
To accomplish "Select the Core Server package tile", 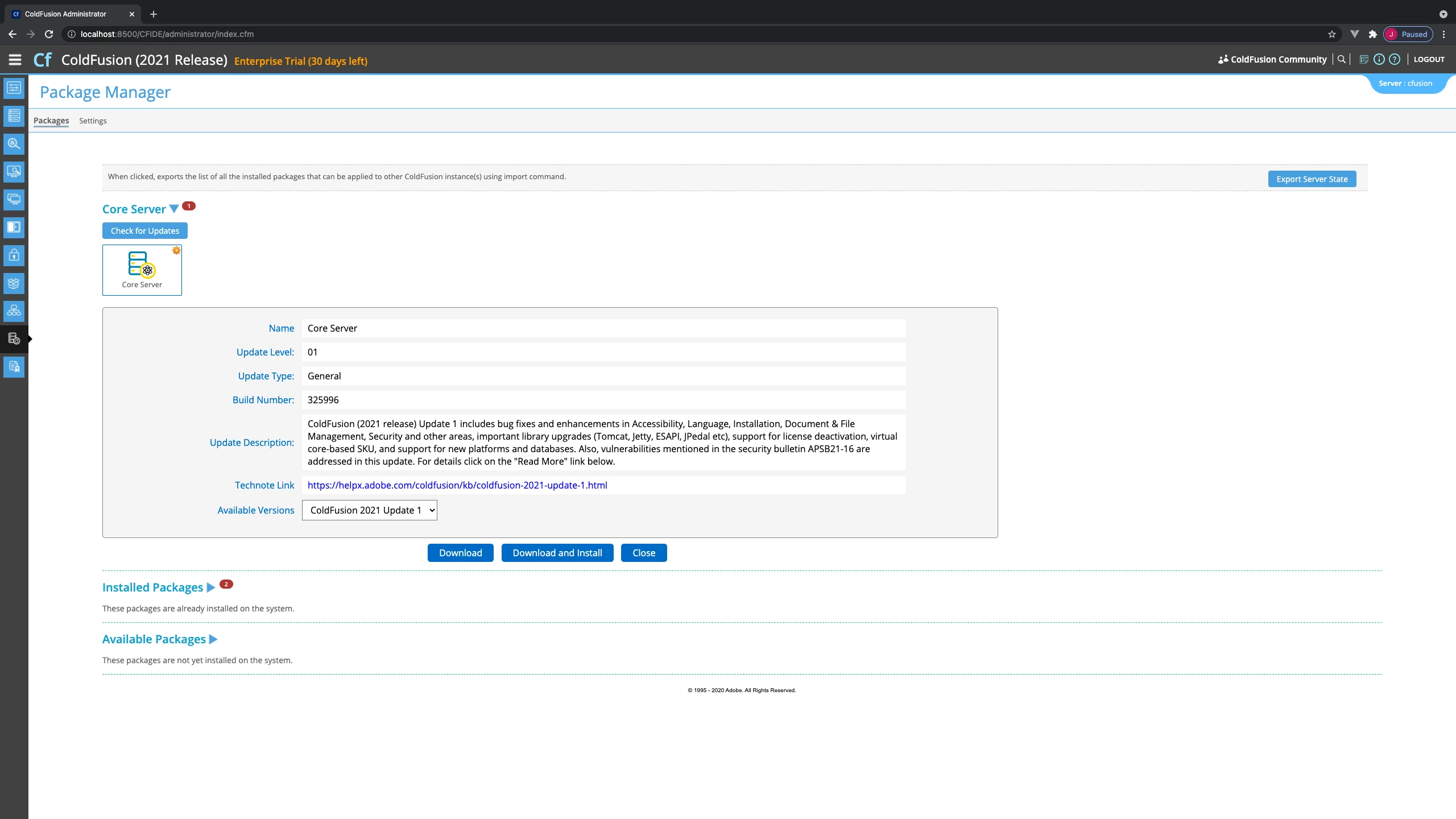I will coord(142,270).
